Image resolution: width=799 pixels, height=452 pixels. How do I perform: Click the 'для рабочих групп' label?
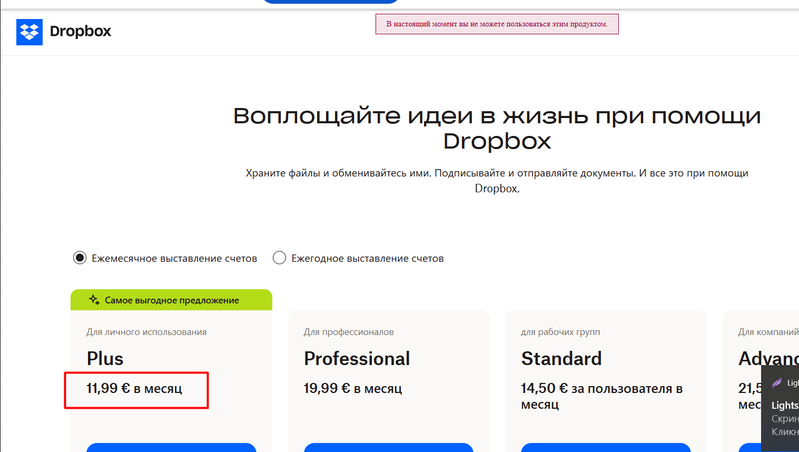tap(561, 332)
